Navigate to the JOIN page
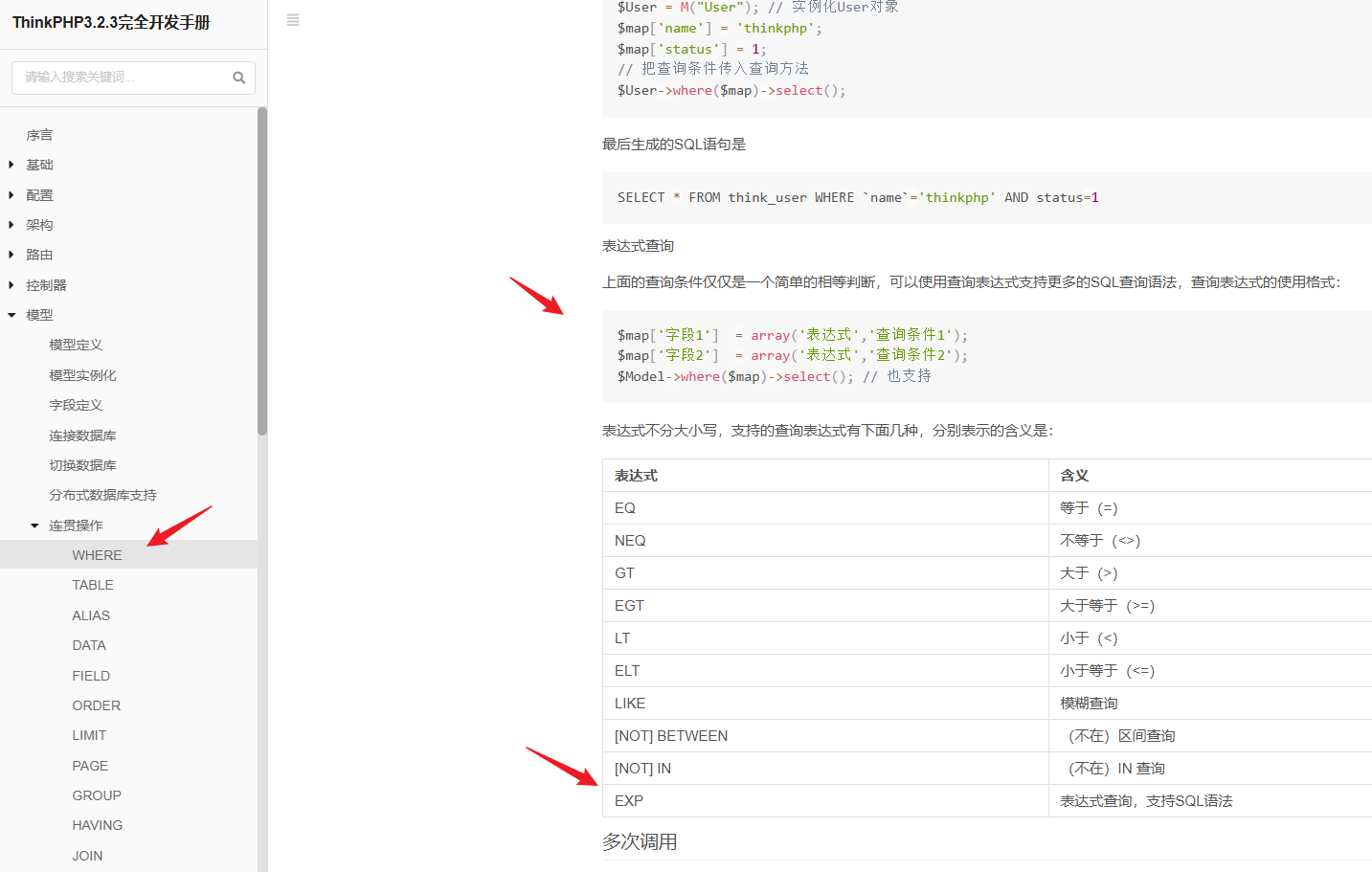The width and height of the screenshot is (1372, 872). click(x=87, y=856)
